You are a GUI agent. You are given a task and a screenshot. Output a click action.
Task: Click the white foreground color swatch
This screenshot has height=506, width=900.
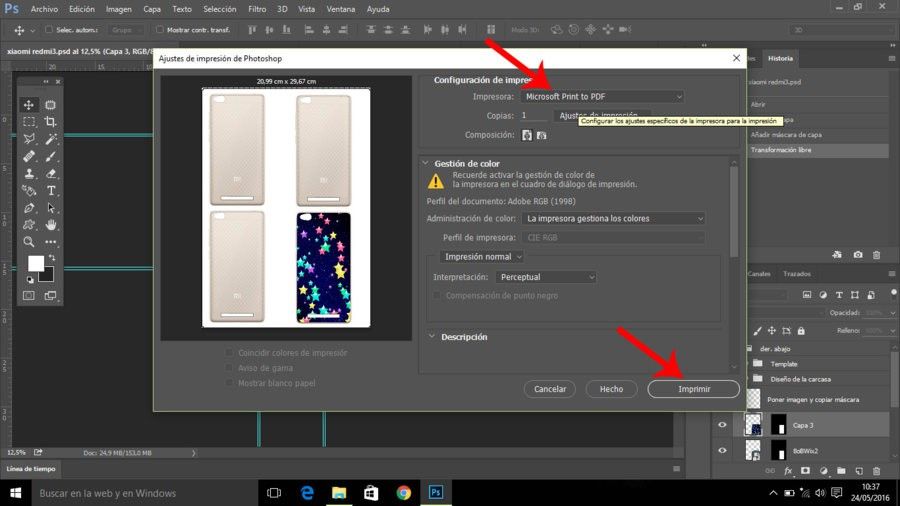[x=34, y=262]
